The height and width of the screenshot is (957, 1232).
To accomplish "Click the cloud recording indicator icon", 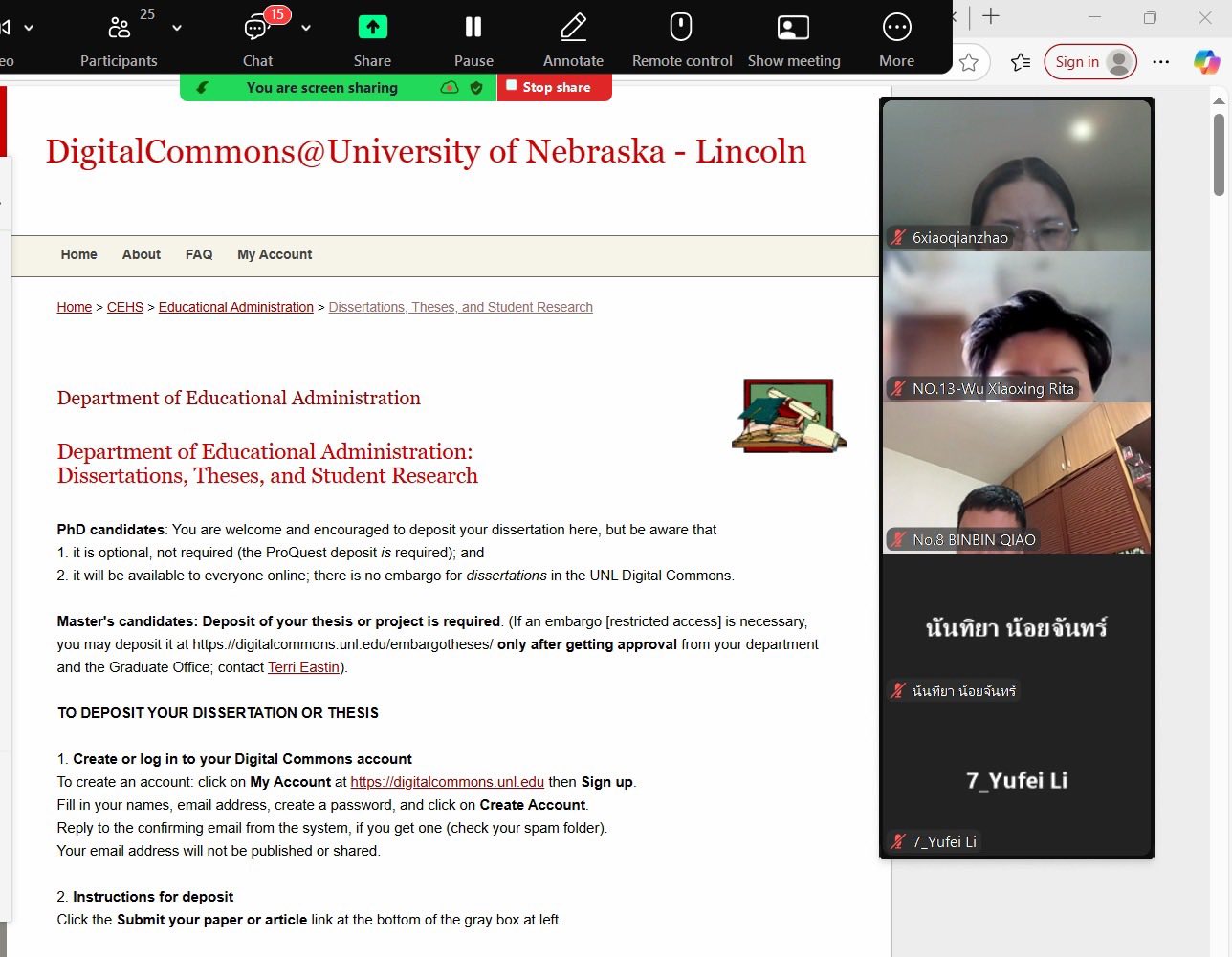I will [450, 88].
